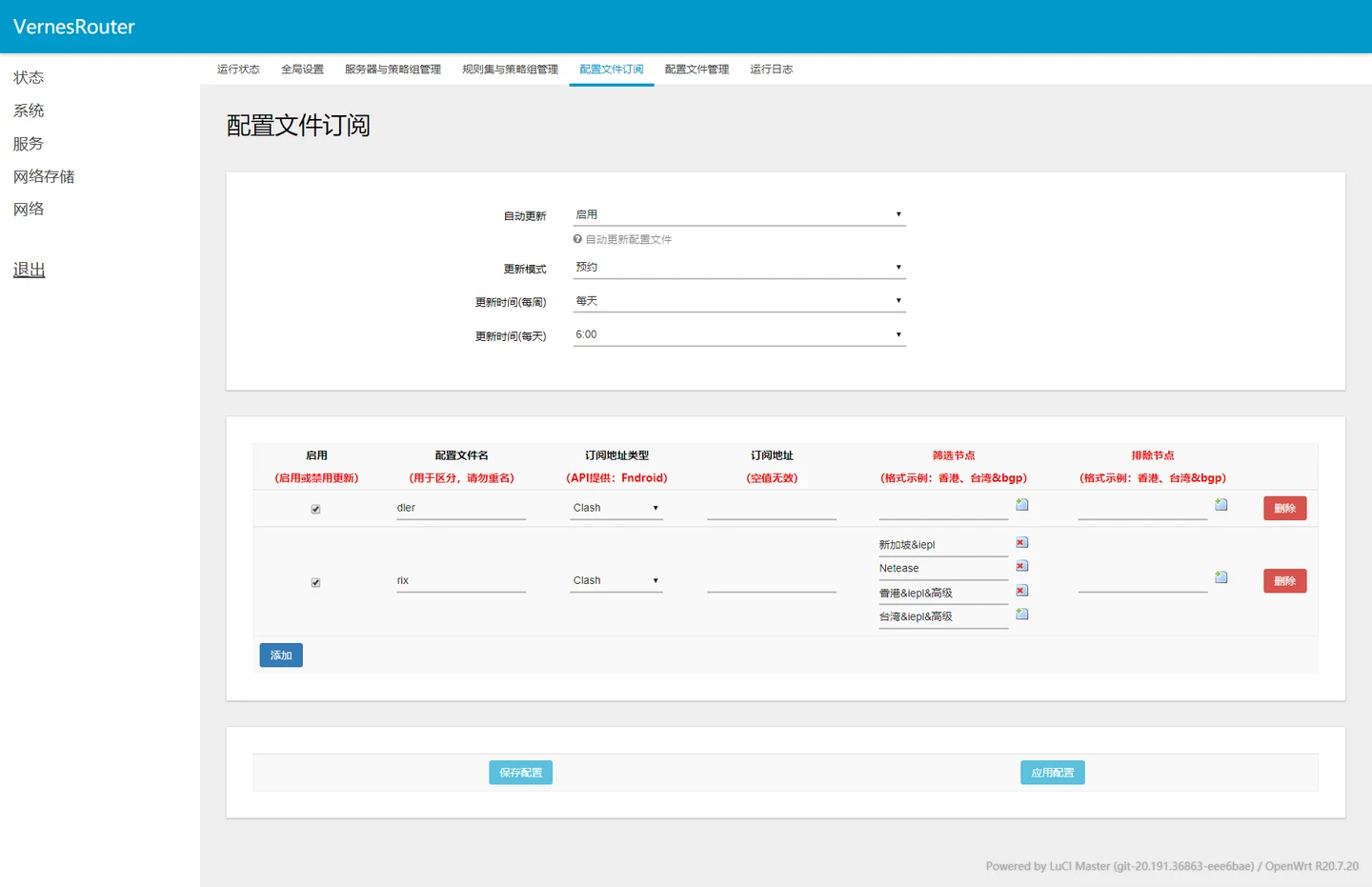
Task: Select the 配置文件订阅 tab
Action: pos(612,70)
